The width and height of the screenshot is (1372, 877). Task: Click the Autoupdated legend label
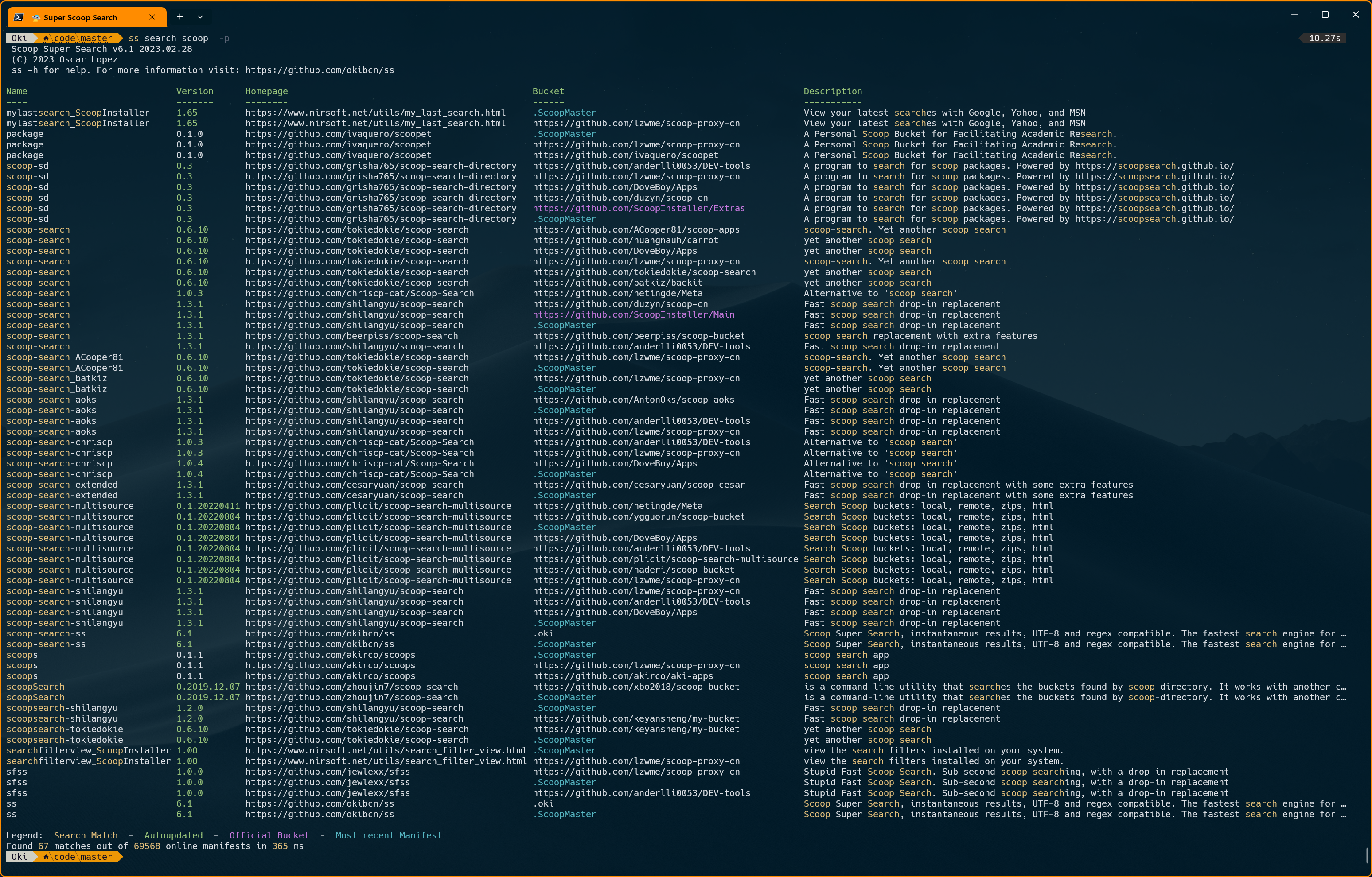click(173, 835)
